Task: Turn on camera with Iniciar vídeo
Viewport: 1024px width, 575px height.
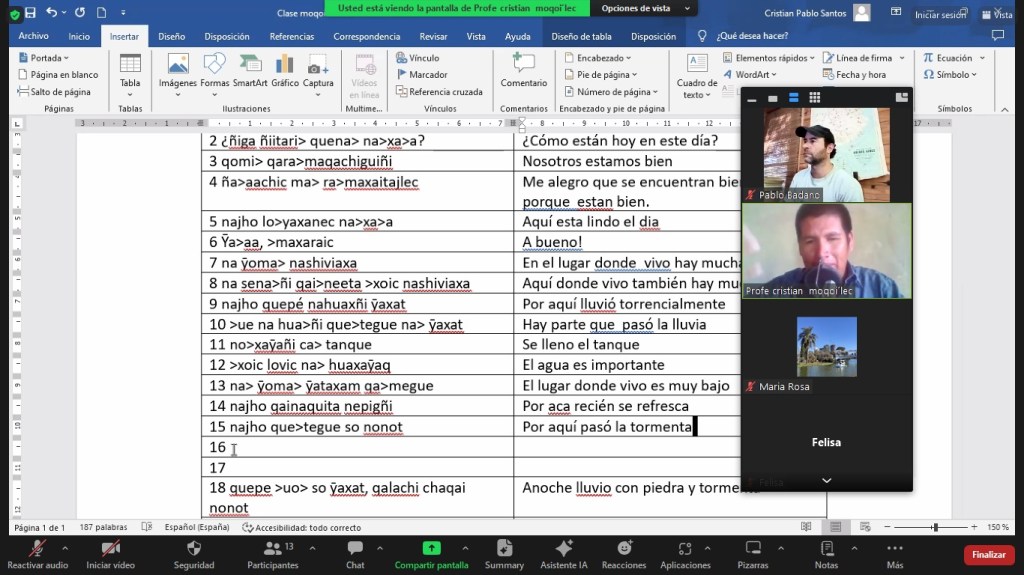Action: 110,551
